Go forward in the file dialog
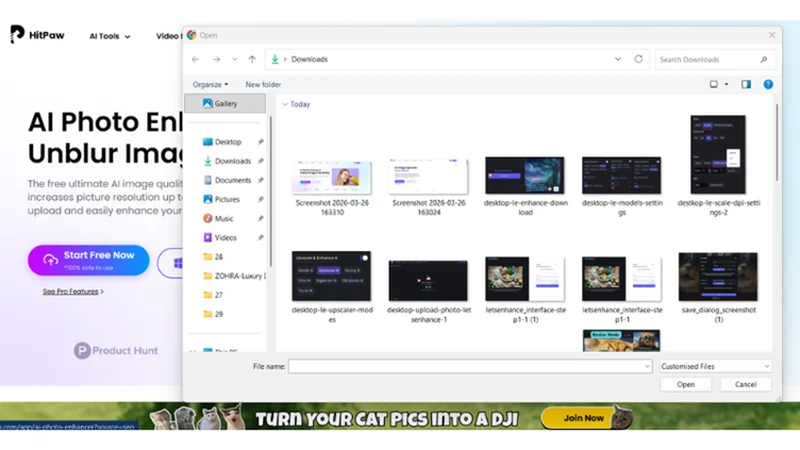This screenshot has height=450, width=800. click(x=216, y=60)
